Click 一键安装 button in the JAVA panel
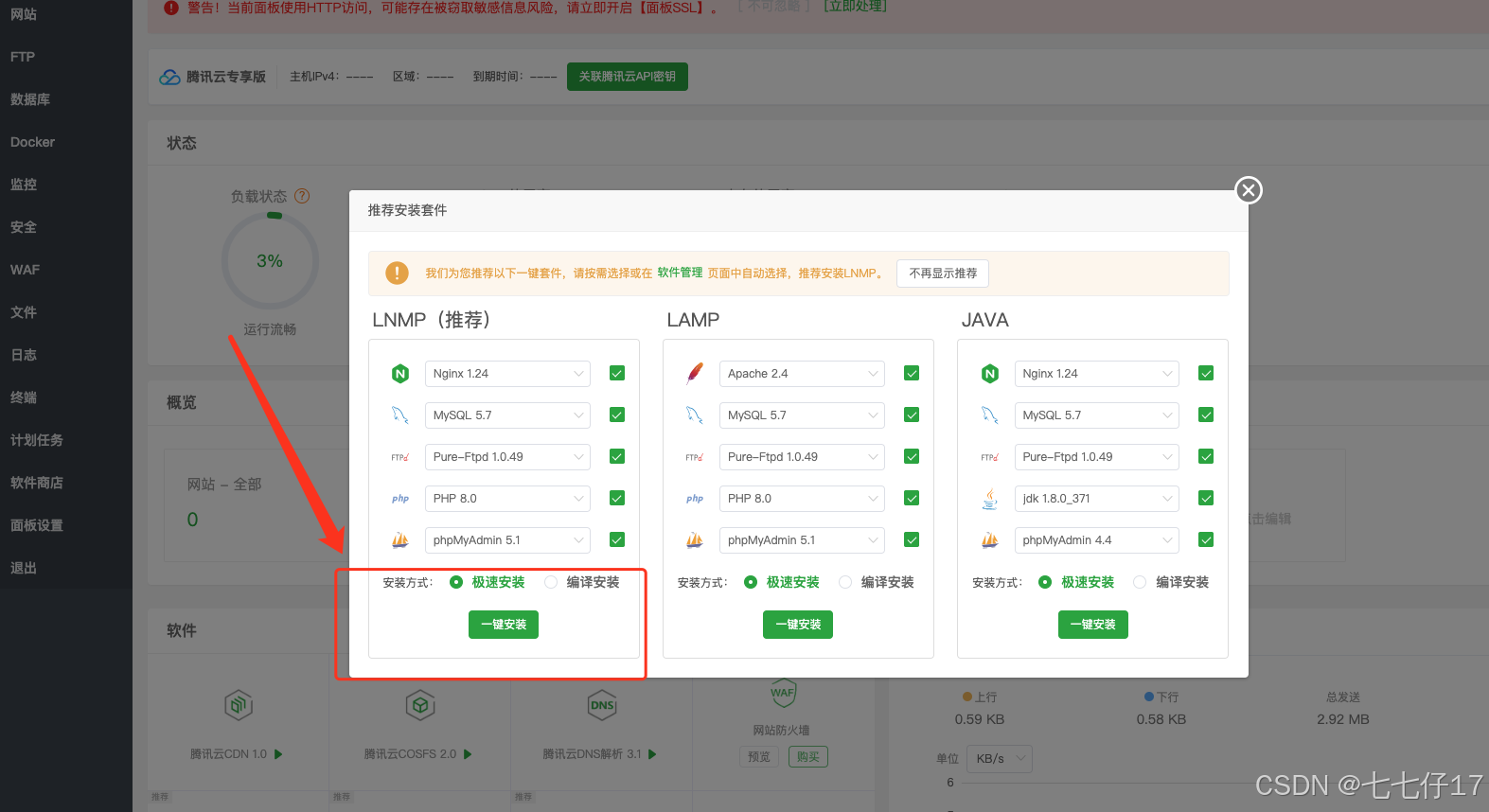The height and width of the screenshot is (812, 1489). coord(1093,625)
